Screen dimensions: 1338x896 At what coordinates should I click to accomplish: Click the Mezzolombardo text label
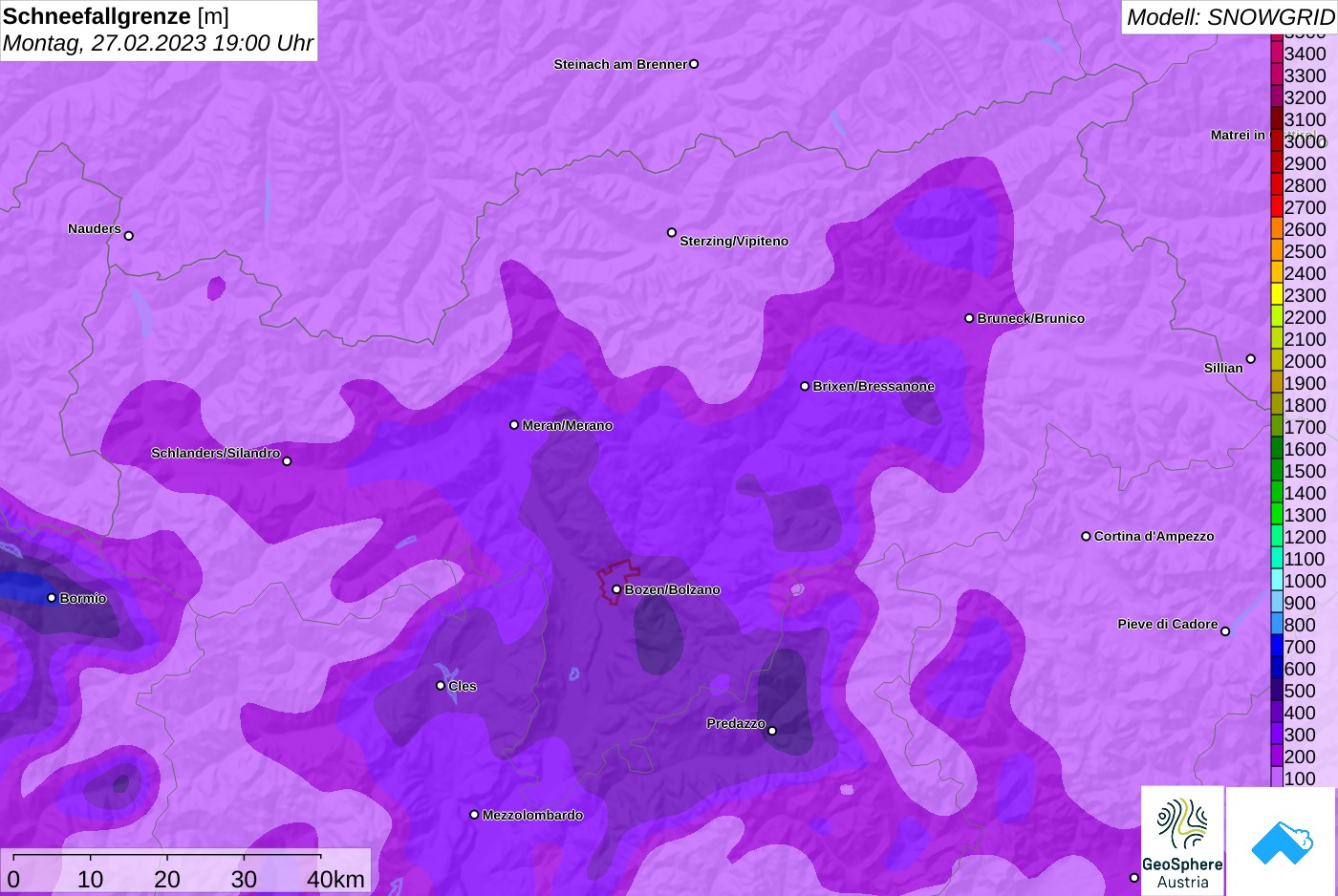[532, 815]
